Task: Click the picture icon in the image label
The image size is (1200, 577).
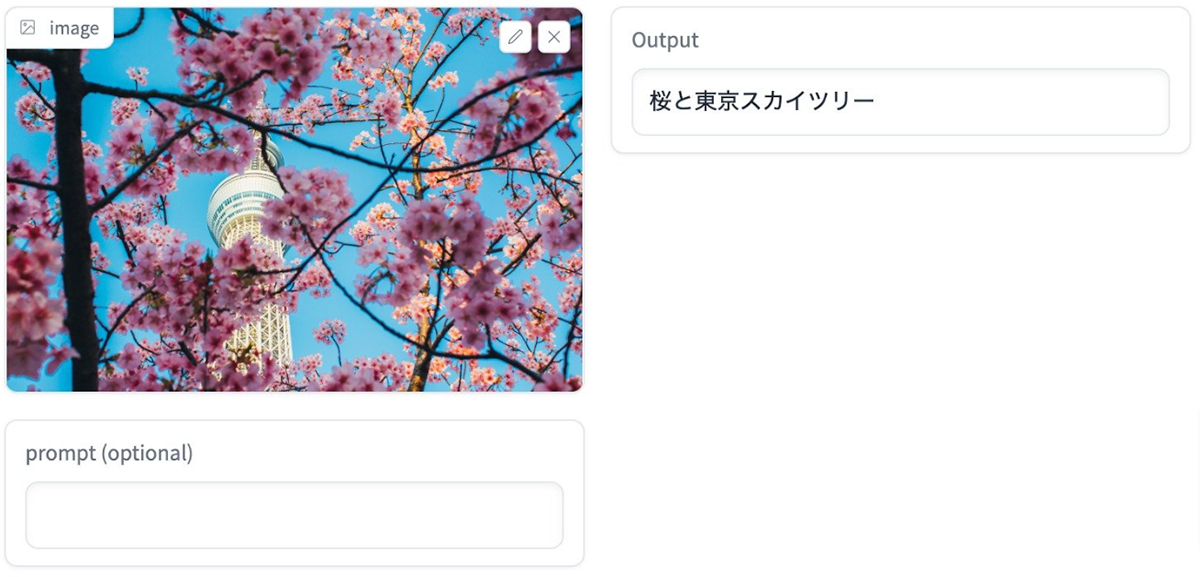Action: pyautogui.click(x=28, y=28)
